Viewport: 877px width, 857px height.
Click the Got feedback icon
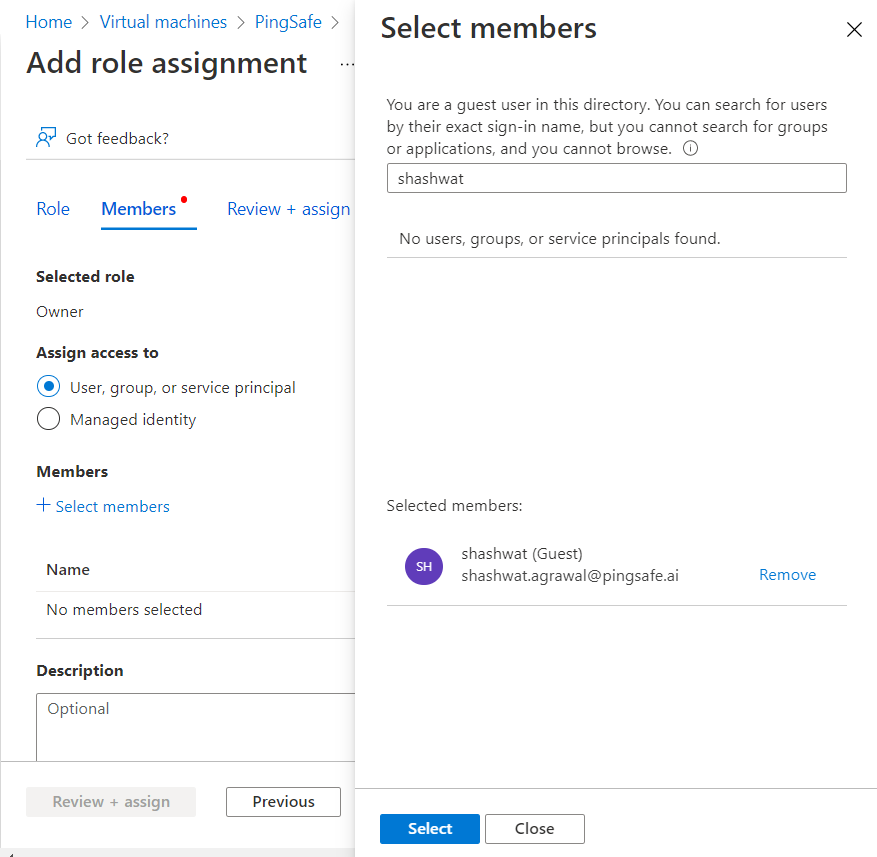pyautogui.click(x=45, y=138)
